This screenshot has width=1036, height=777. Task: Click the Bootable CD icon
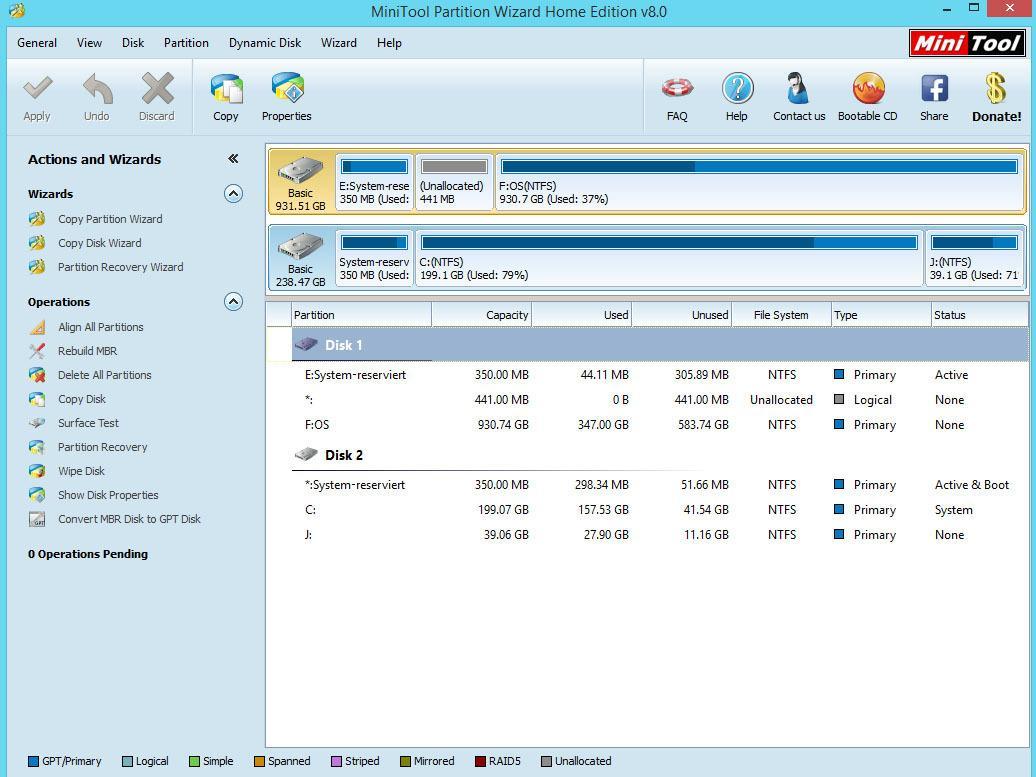[x=868, y=89]
